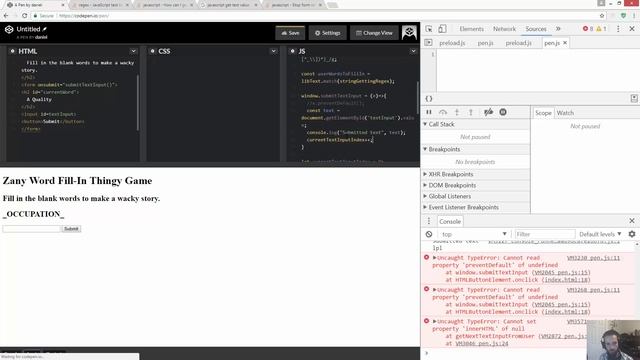640x360 pixels.
Task: Toggle debugger sidebar at editor corner
Action: [x=634, y=98]
